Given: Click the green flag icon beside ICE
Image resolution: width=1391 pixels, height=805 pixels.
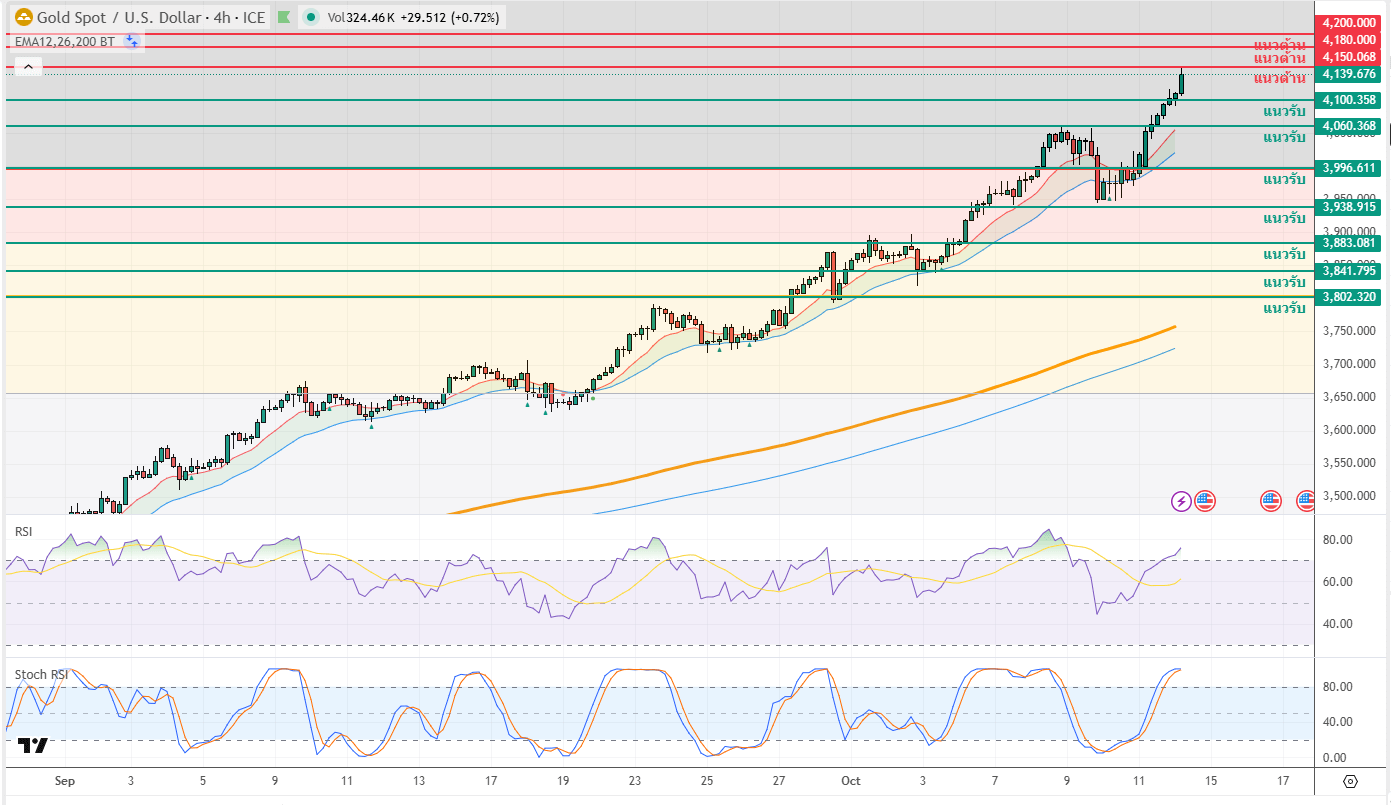Looking at the screenshot, I should tap(285, 17).
